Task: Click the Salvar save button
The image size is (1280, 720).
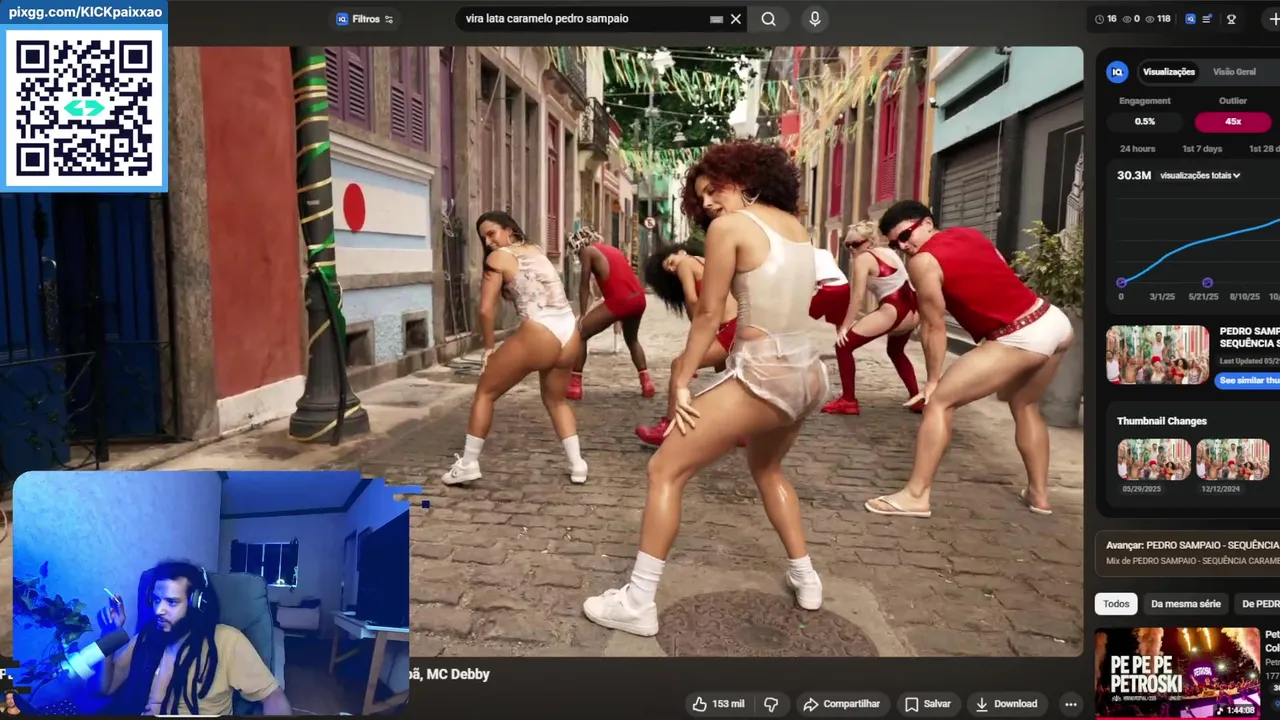Action: (927, 704)
